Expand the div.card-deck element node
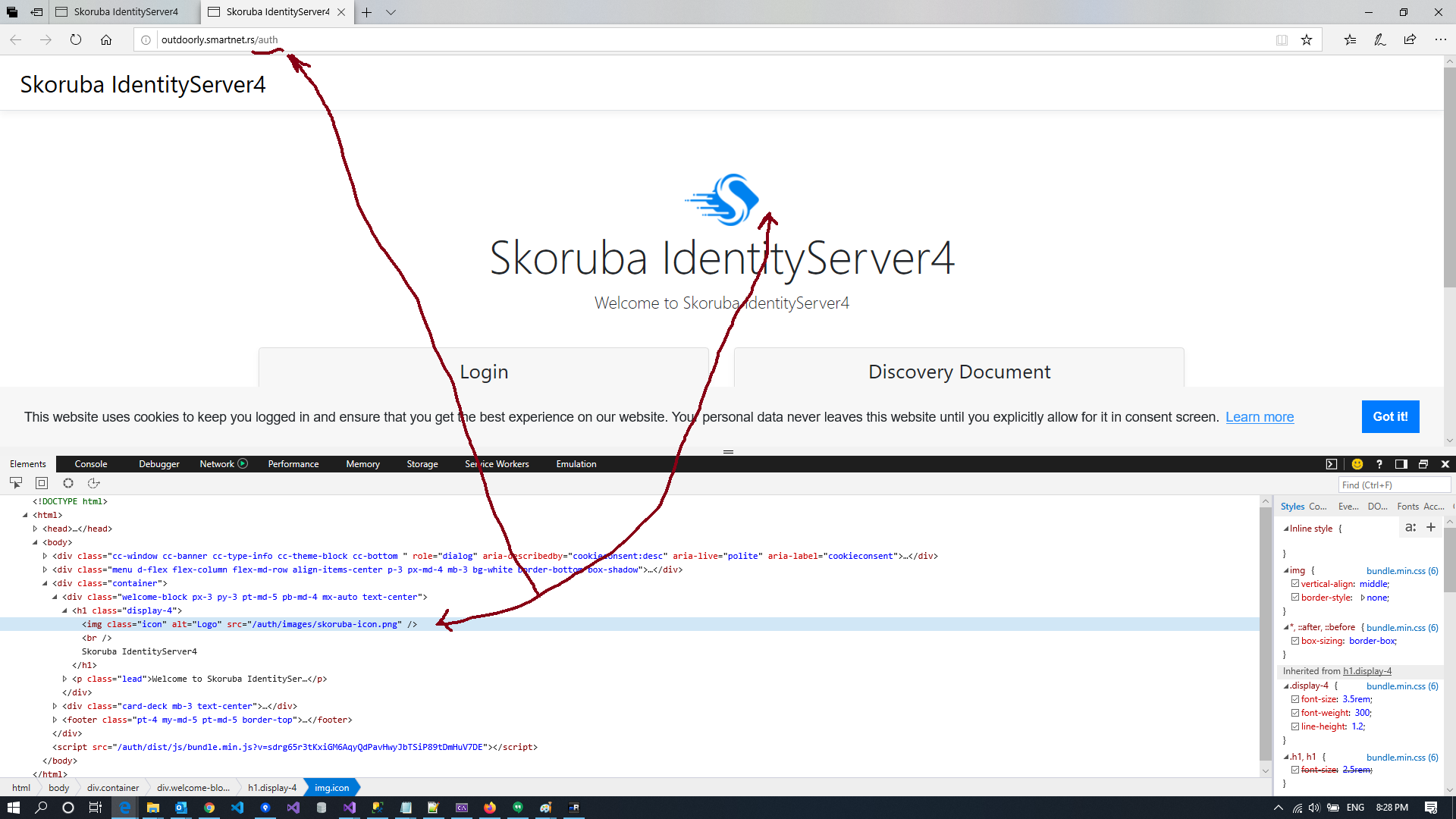 (55, 706)
